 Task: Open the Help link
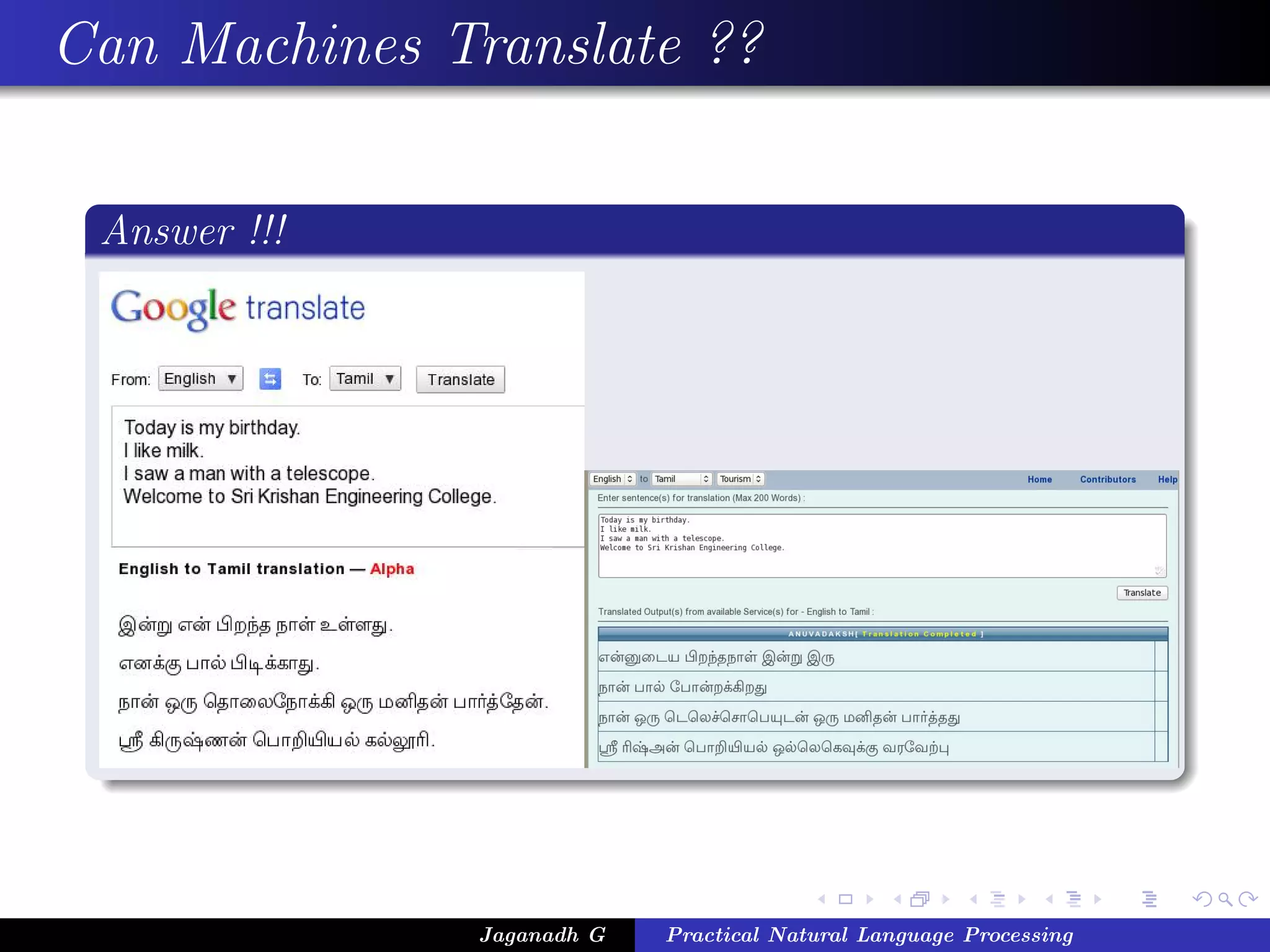[1168, 480]
